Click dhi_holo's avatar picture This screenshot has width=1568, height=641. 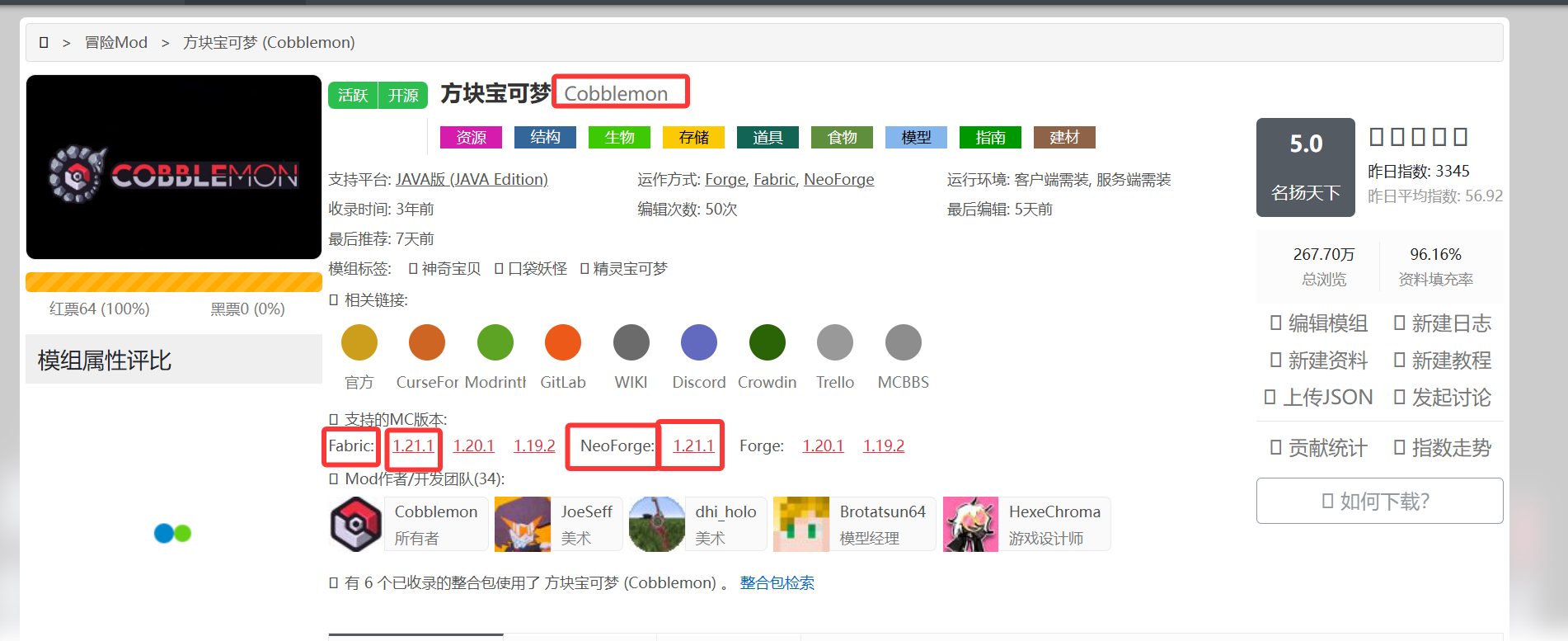(657, 524)
